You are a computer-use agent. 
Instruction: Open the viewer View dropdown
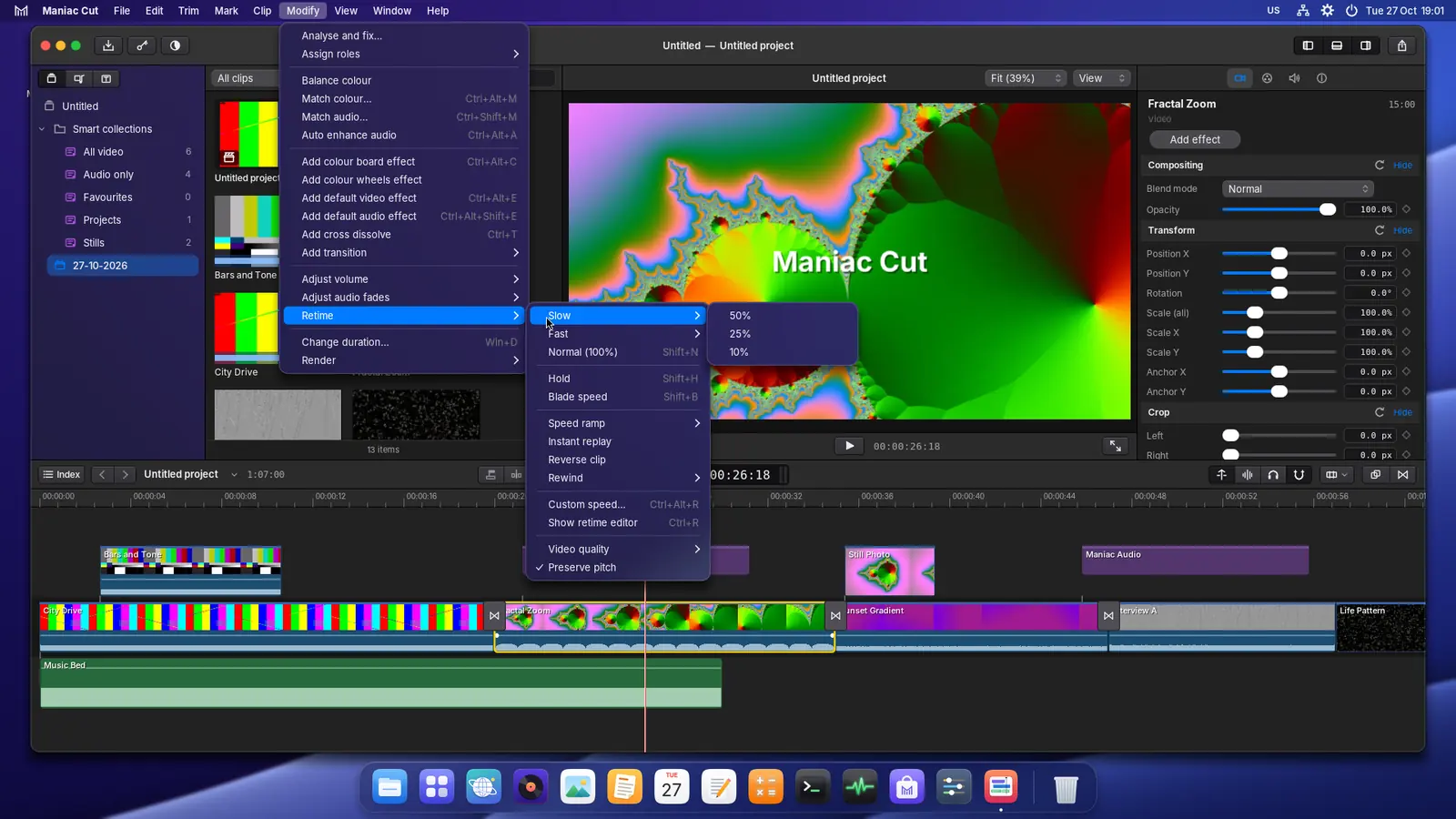click(x=1102, y=78)
